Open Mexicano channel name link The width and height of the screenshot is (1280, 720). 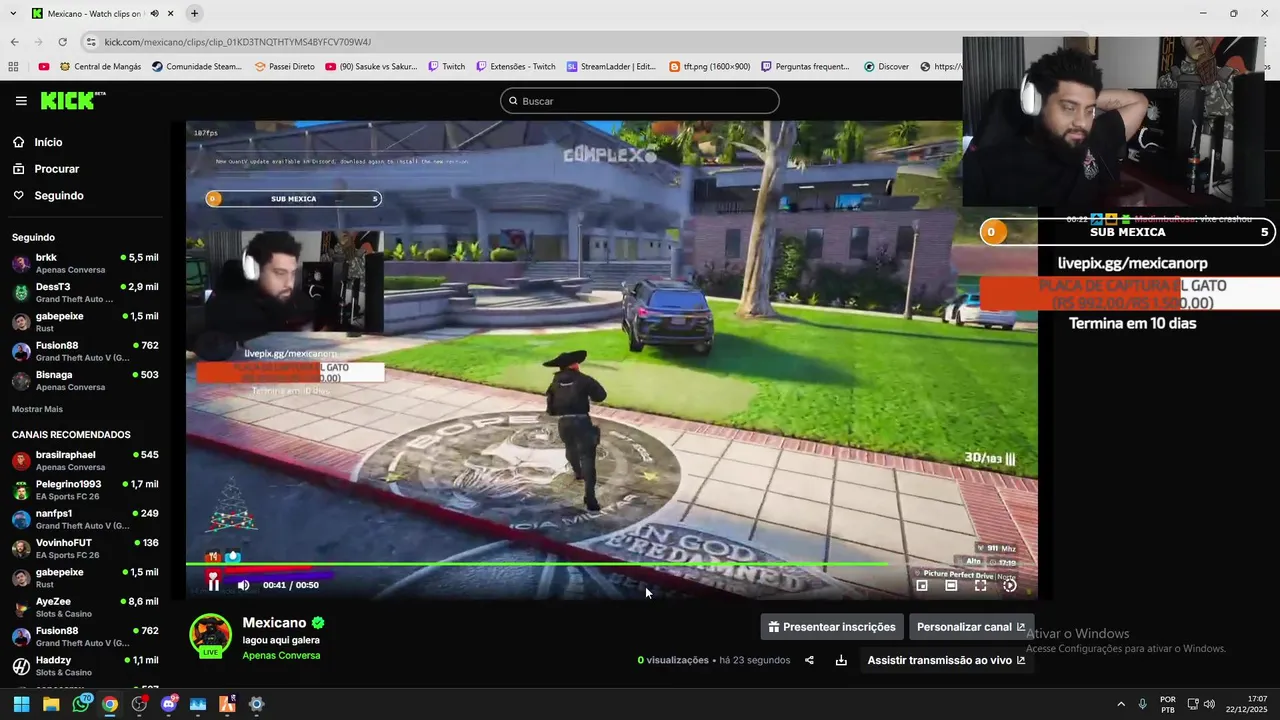274,623
